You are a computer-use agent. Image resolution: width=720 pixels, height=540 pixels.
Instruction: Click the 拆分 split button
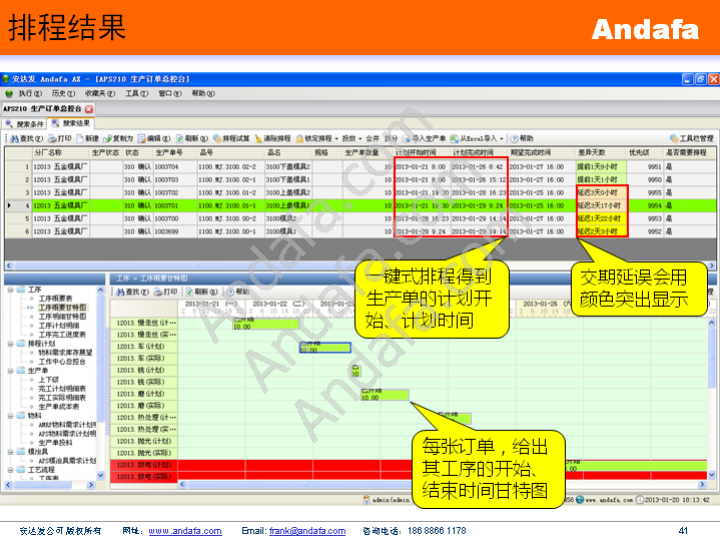tap(391, 139)
